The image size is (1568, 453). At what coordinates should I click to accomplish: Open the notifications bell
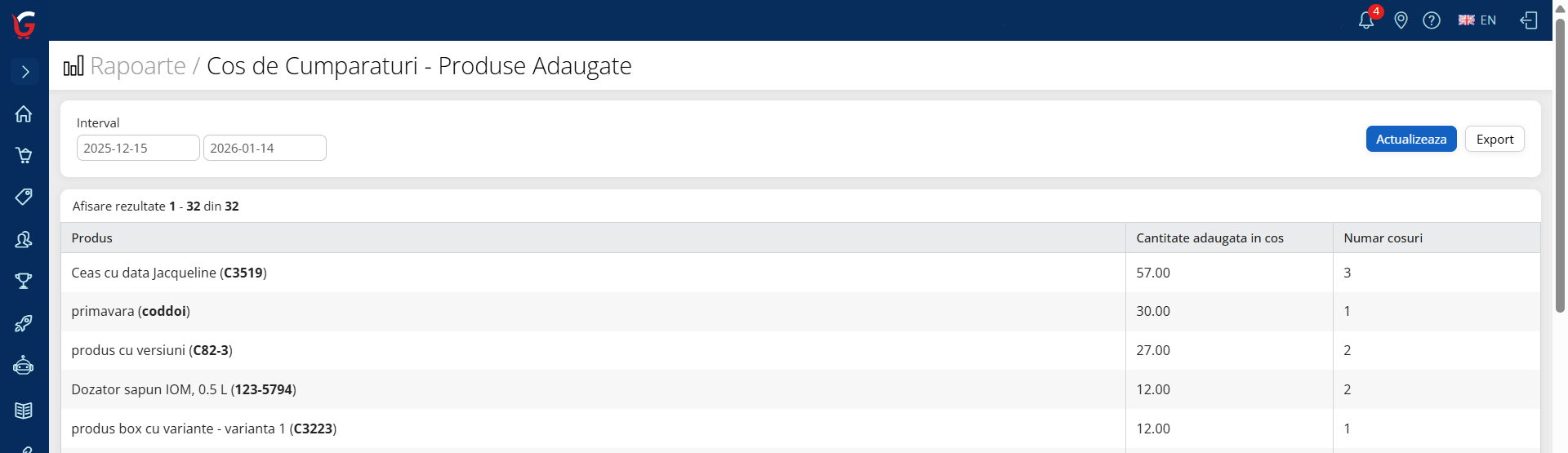(x=1366, y=20)
